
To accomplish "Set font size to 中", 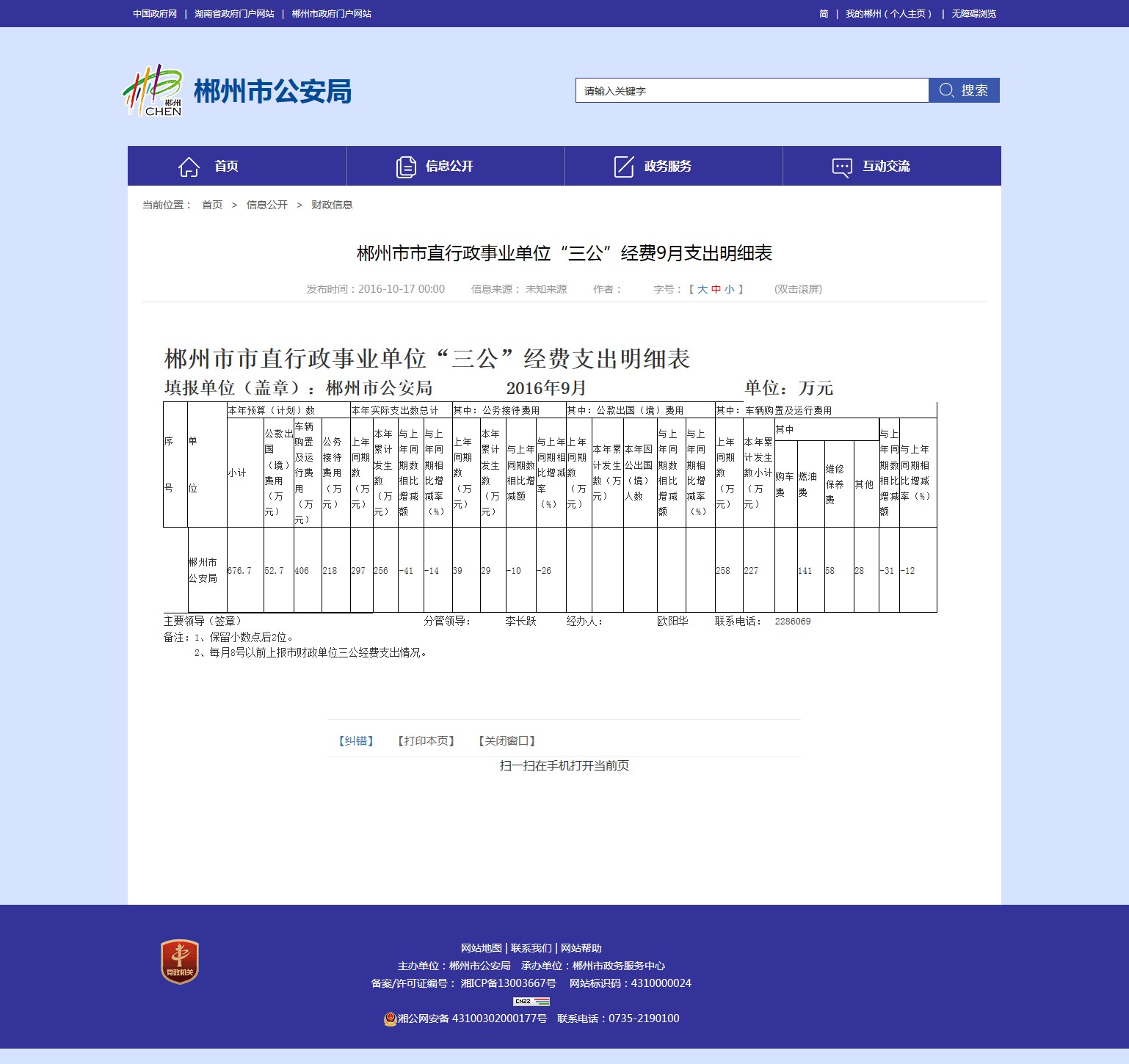I will pyautogui.click(x=716, y=289).
